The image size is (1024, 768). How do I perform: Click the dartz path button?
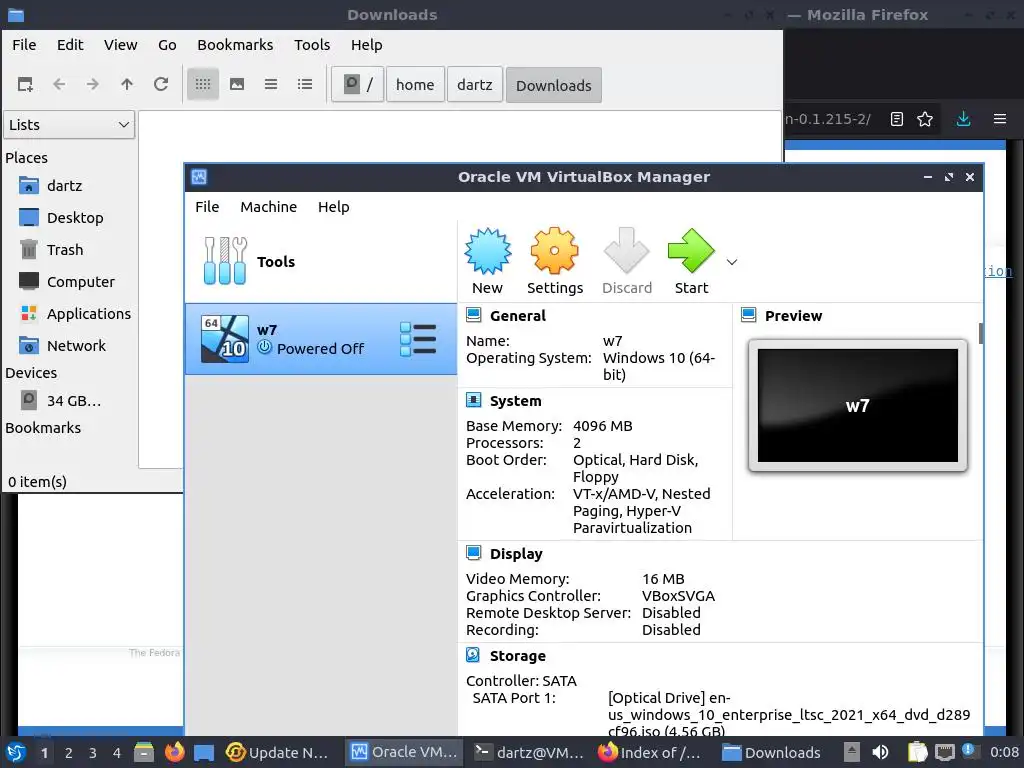coord(475,84)
